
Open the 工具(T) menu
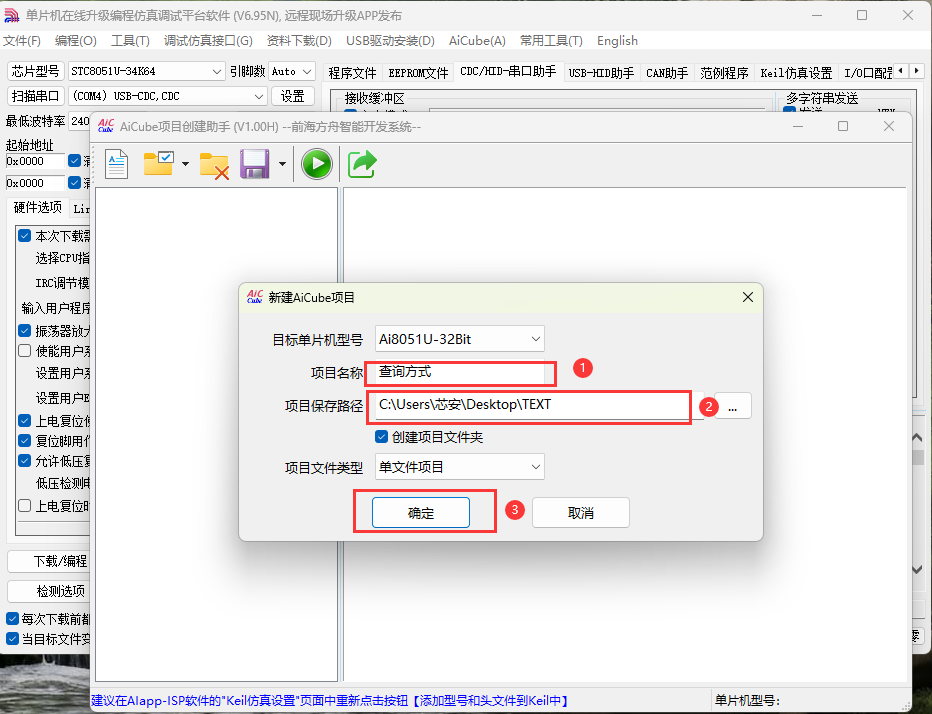pos(130,40)
